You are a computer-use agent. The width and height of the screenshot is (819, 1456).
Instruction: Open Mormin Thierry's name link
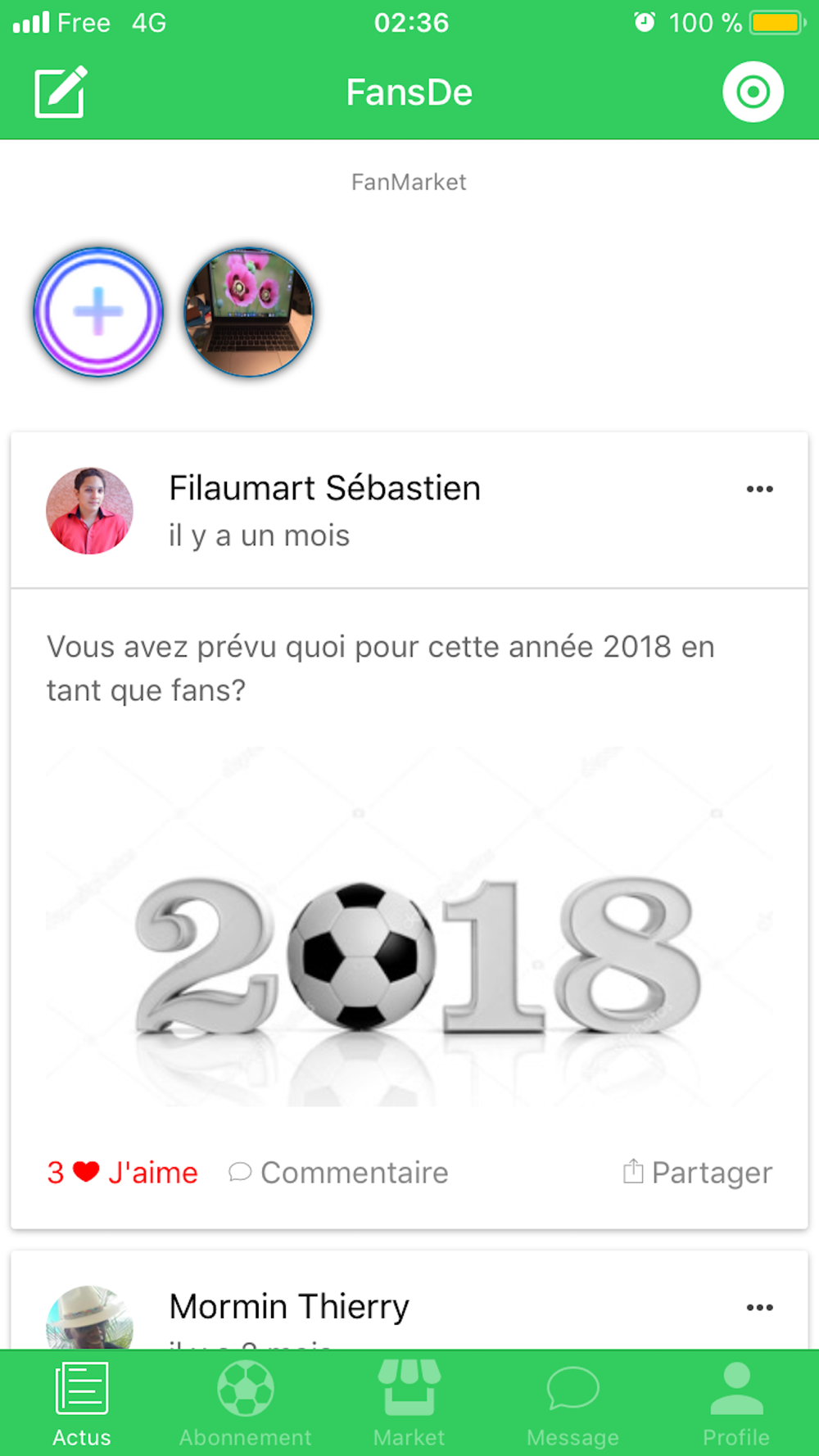point(289,1306)
